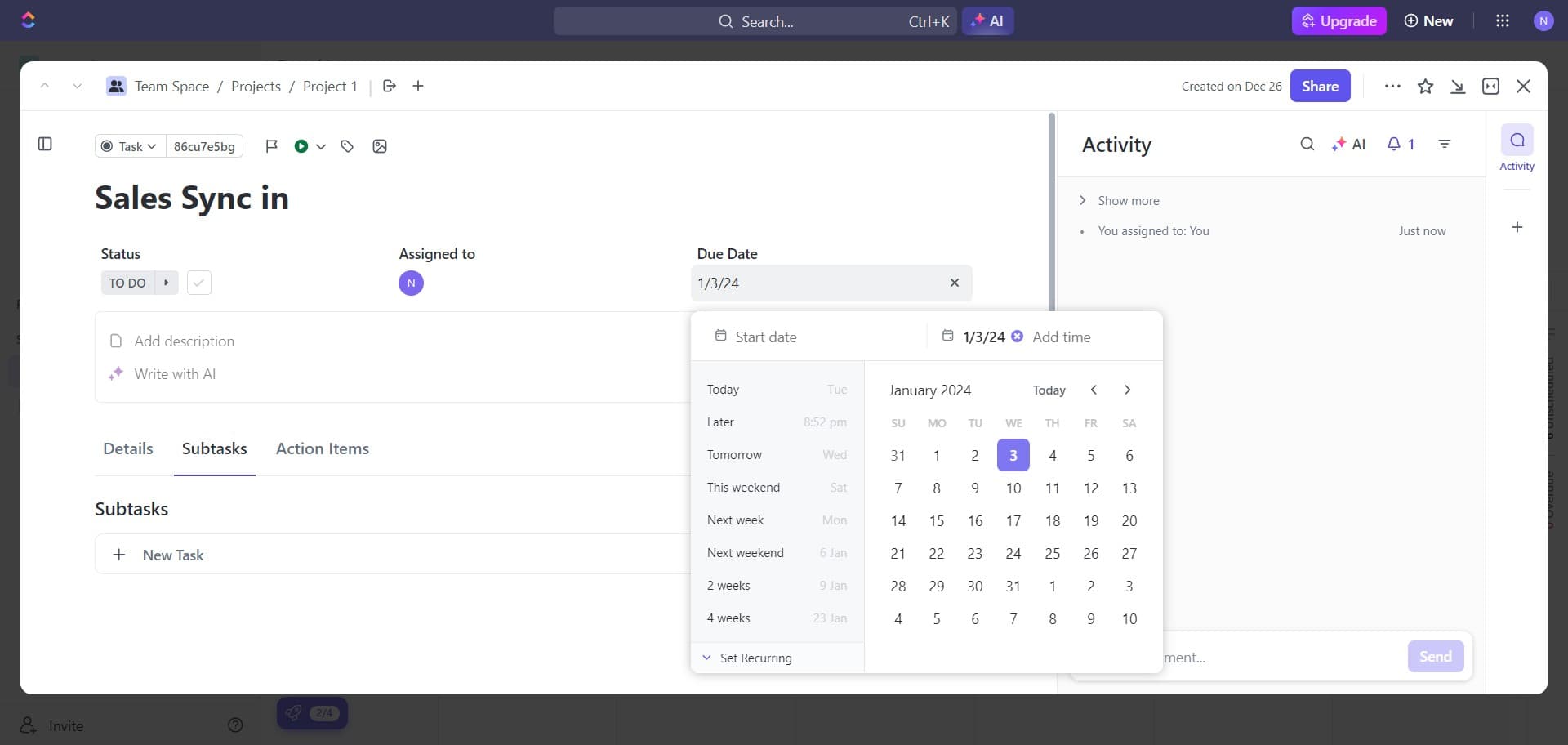Viewport: 1568px width, 745px height.
Task: Start the time tracker play button
Action: click(x=301, y=146)
